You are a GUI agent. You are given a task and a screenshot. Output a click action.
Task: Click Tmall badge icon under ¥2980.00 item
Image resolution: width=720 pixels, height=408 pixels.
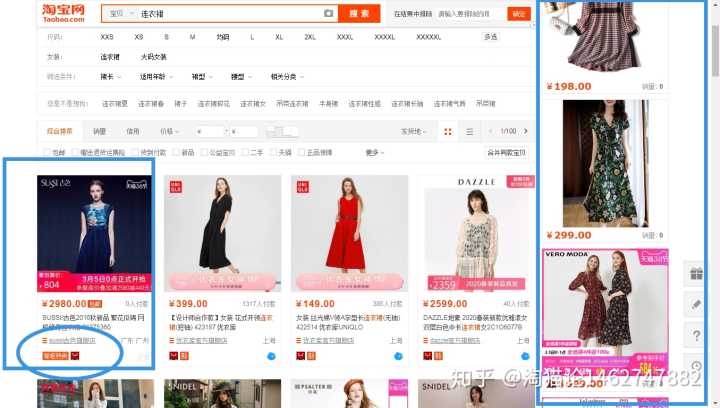point(75,356)
